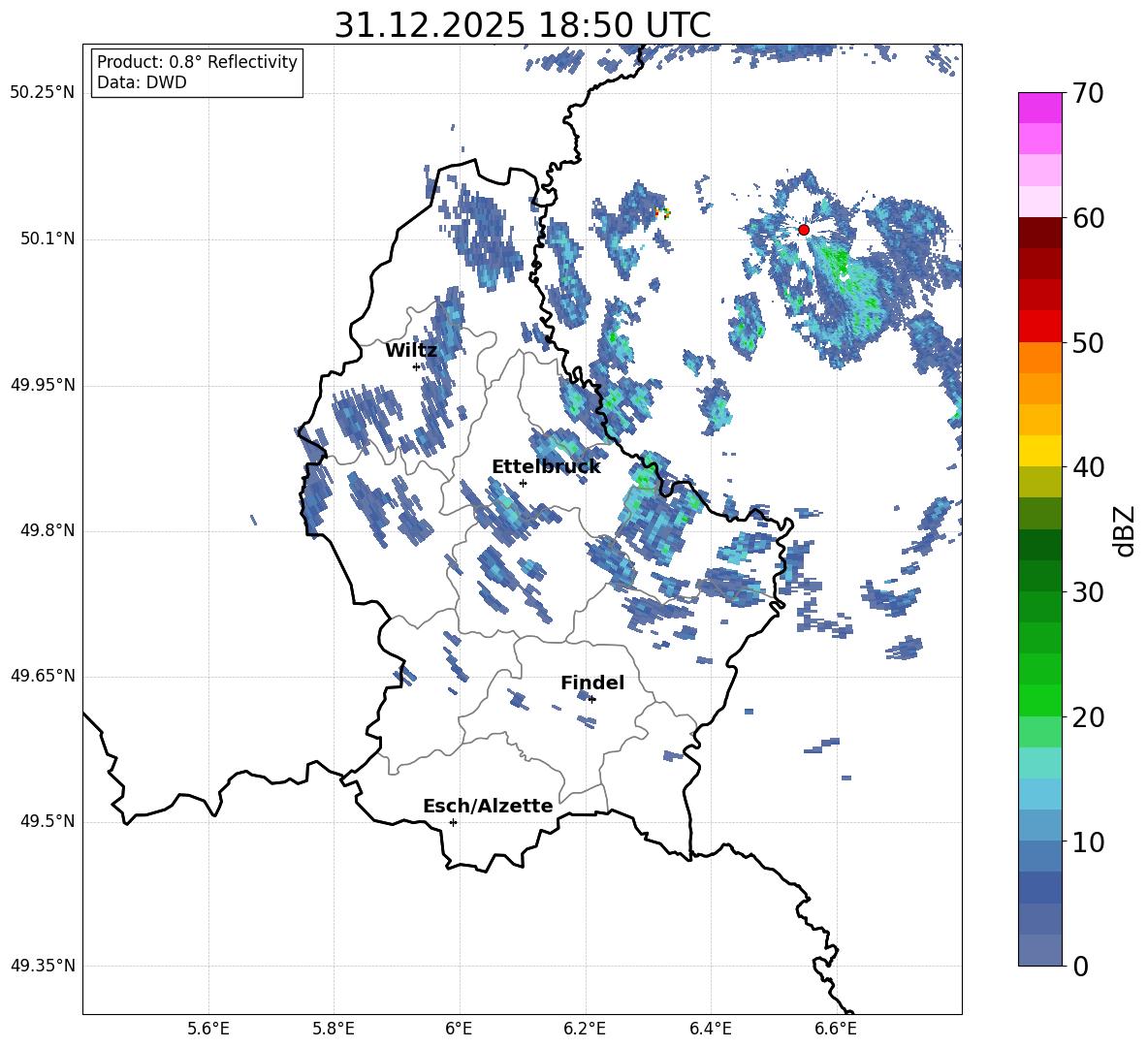Click the 5.8°E longitude label
Screen dimensions: 1148x1048
(334, 1029)
